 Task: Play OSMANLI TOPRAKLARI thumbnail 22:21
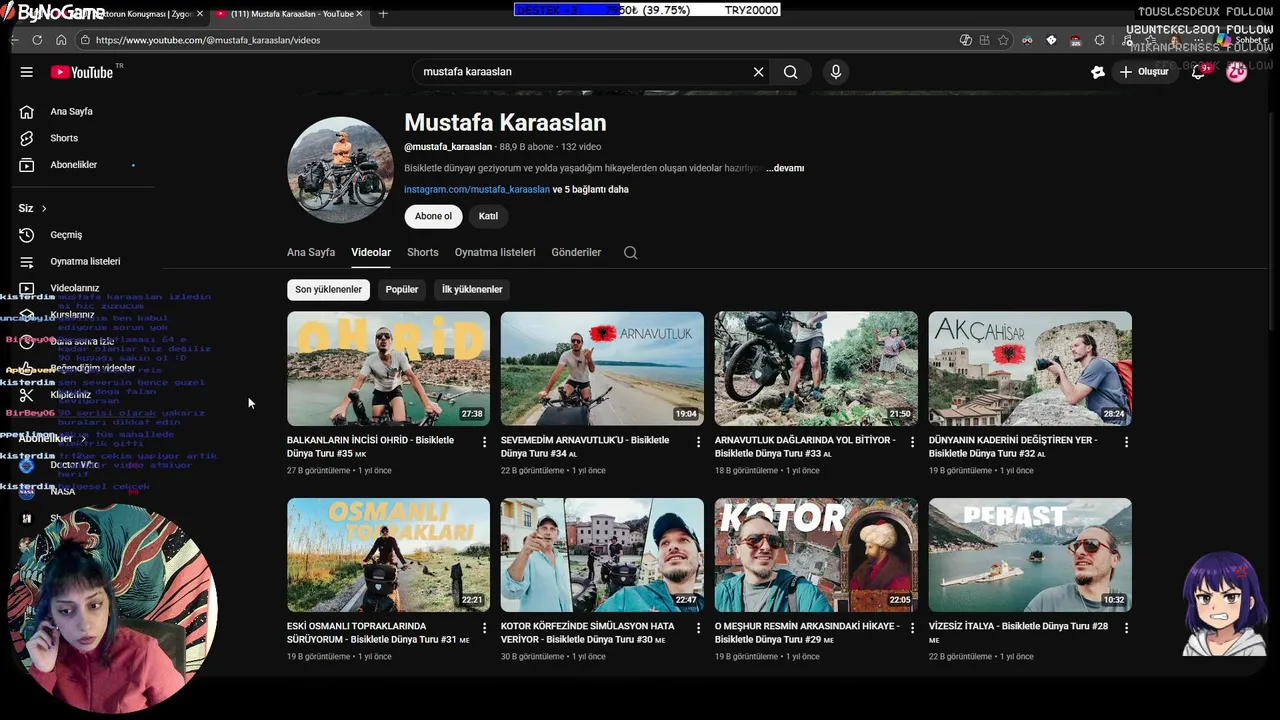click(388, 555)
